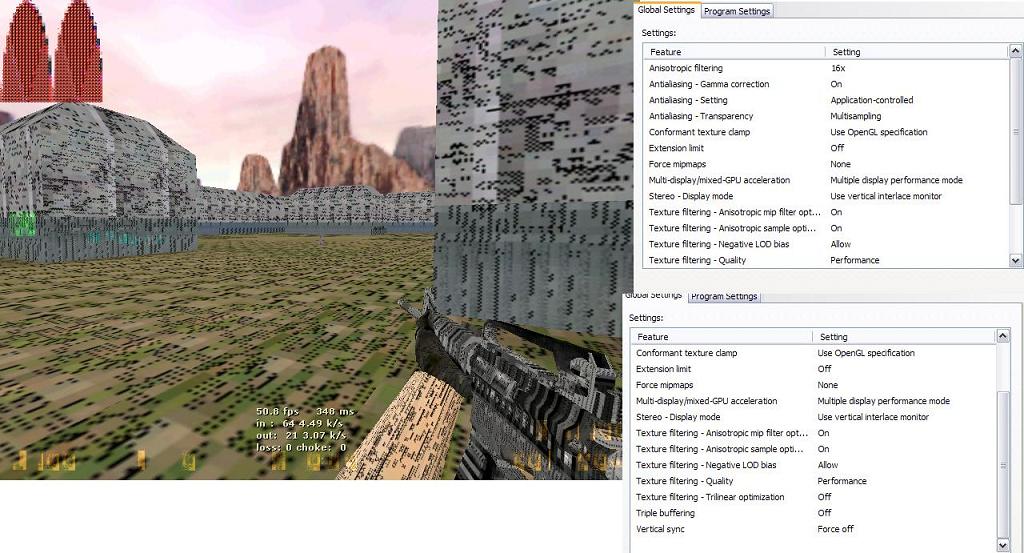
Task: Select the Triple buffering row
Action: point(814,513)
